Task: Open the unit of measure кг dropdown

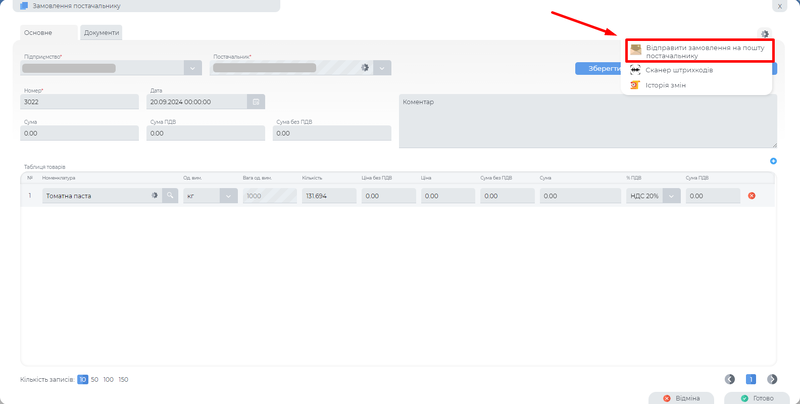Action: tap(228, 196)
